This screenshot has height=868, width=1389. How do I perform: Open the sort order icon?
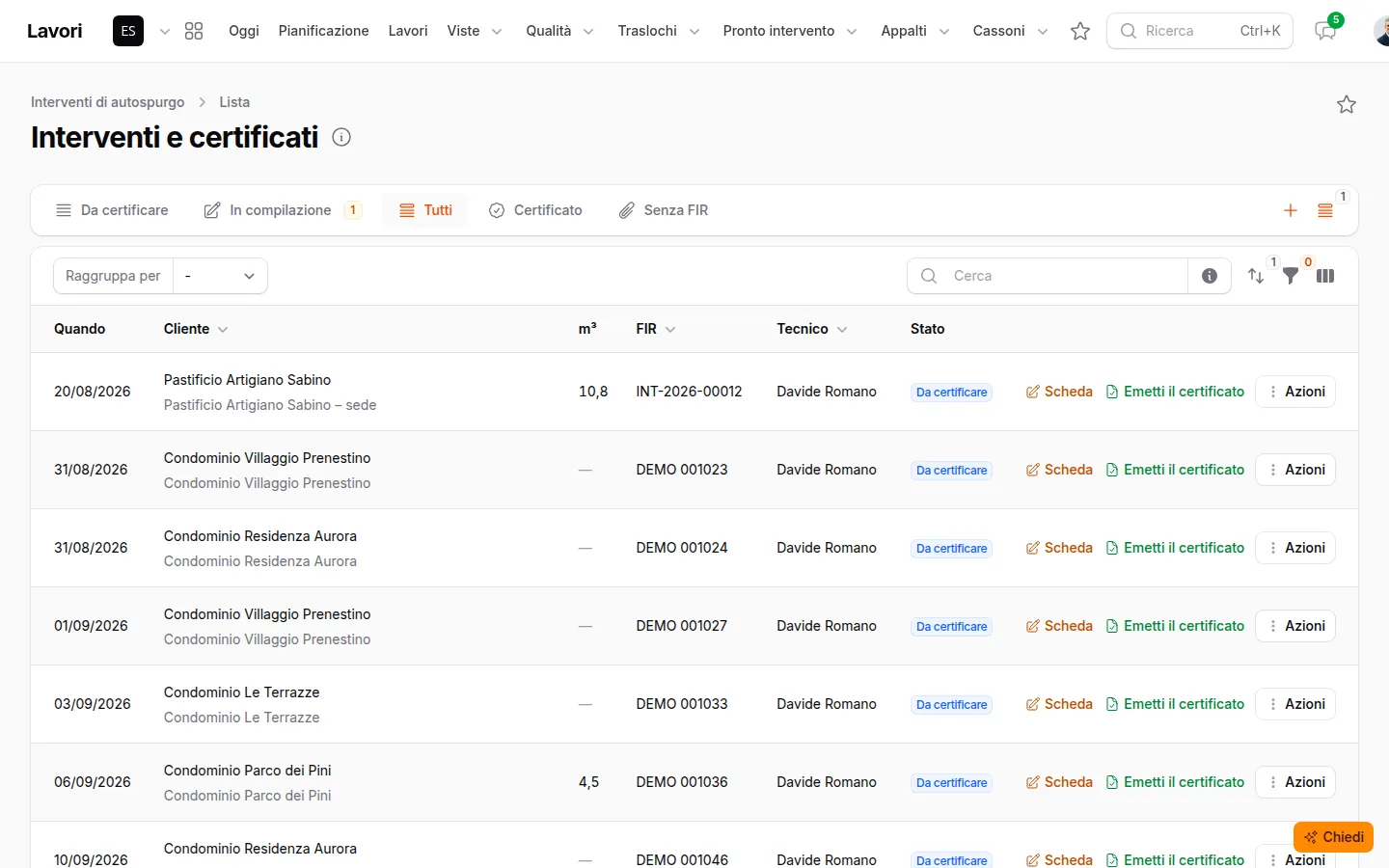tap(1256, 276)
